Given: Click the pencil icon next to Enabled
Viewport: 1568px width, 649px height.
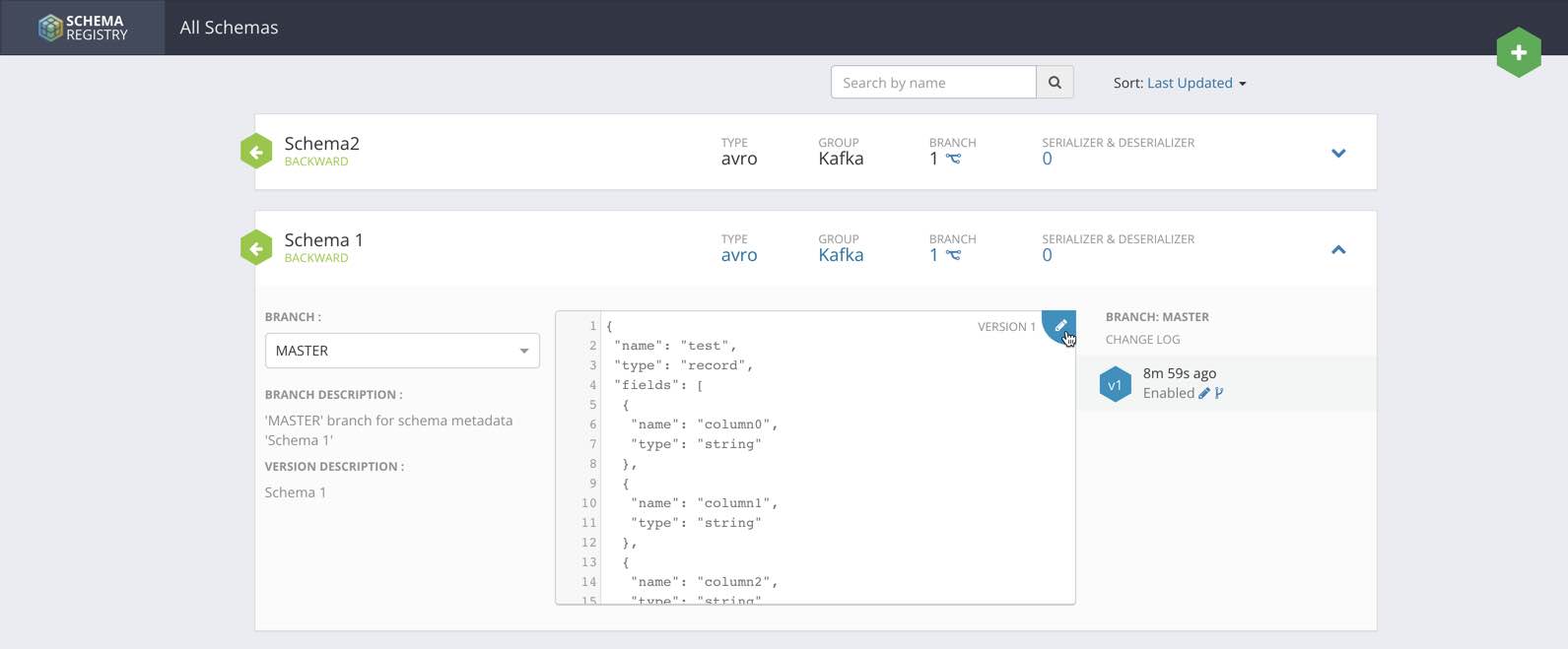Looking at the screenshot, I should [x=1203, y=393].
